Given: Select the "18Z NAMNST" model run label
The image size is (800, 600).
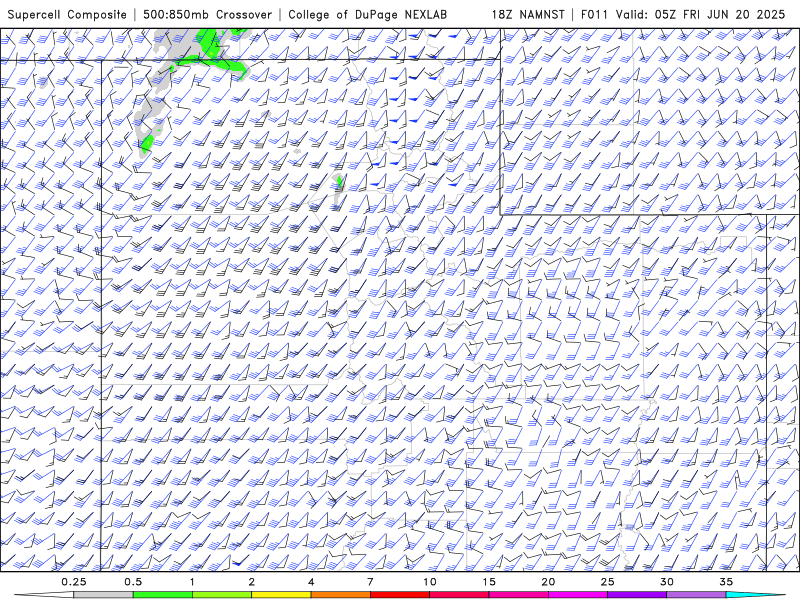Looking at the screenshot, I should tap(528, 15).
